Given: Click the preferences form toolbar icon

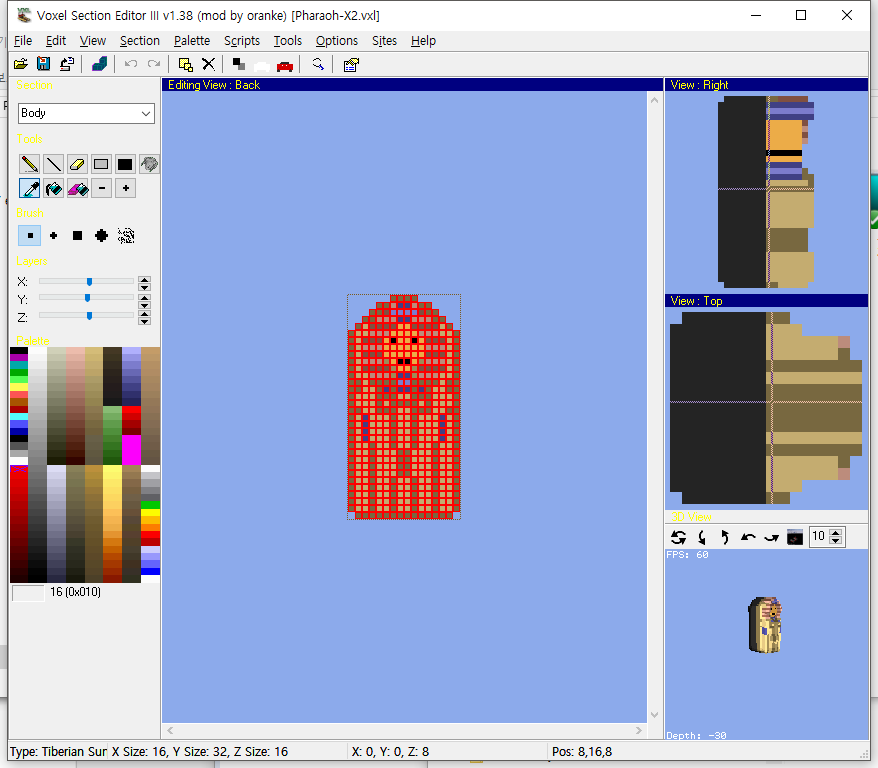Looking at the screenshot, I should point(351,64).
